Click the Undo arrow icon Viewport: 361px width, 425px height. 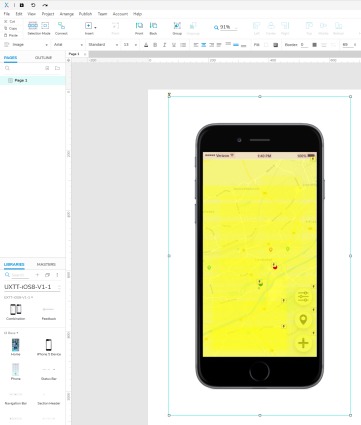[x=33, y=5]
